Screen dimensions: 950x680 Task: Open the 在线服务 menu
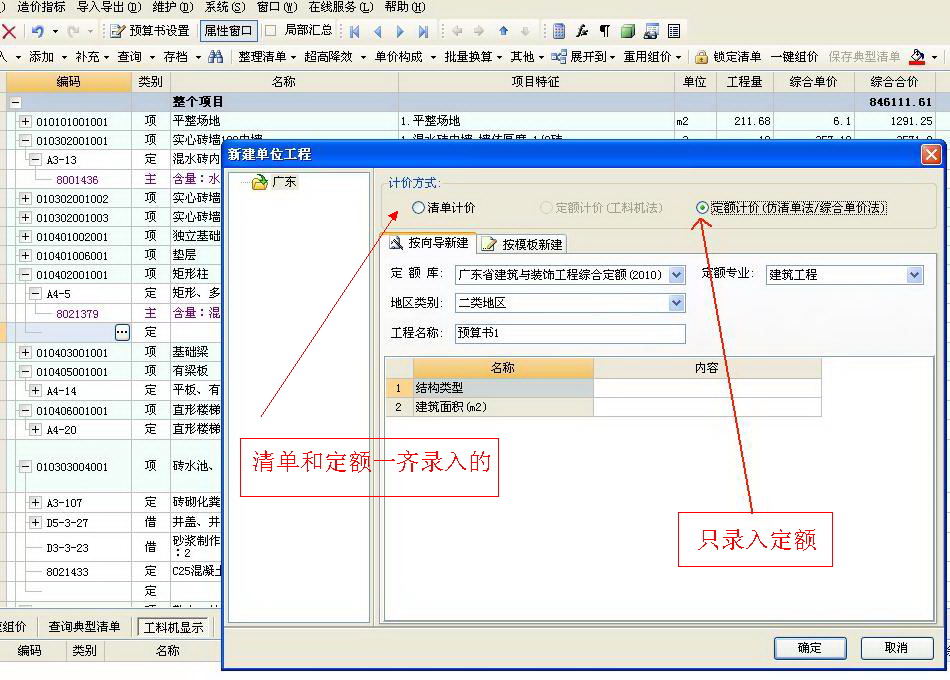341,7
